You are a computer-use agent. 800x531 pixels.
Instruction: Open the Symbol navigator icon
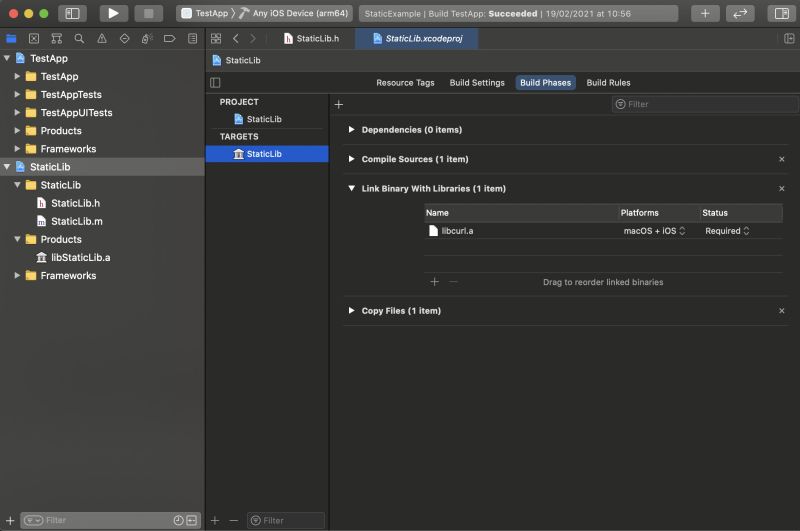click(57, 38)
